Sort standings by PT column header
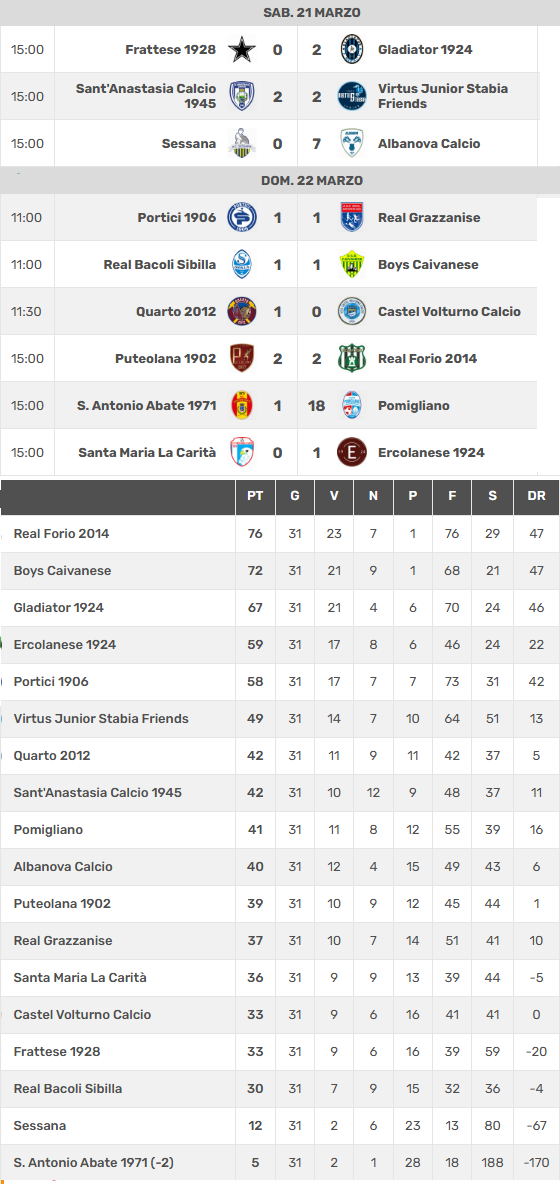Viewport: 560px width, 1184px height. (x=255, y=496)
